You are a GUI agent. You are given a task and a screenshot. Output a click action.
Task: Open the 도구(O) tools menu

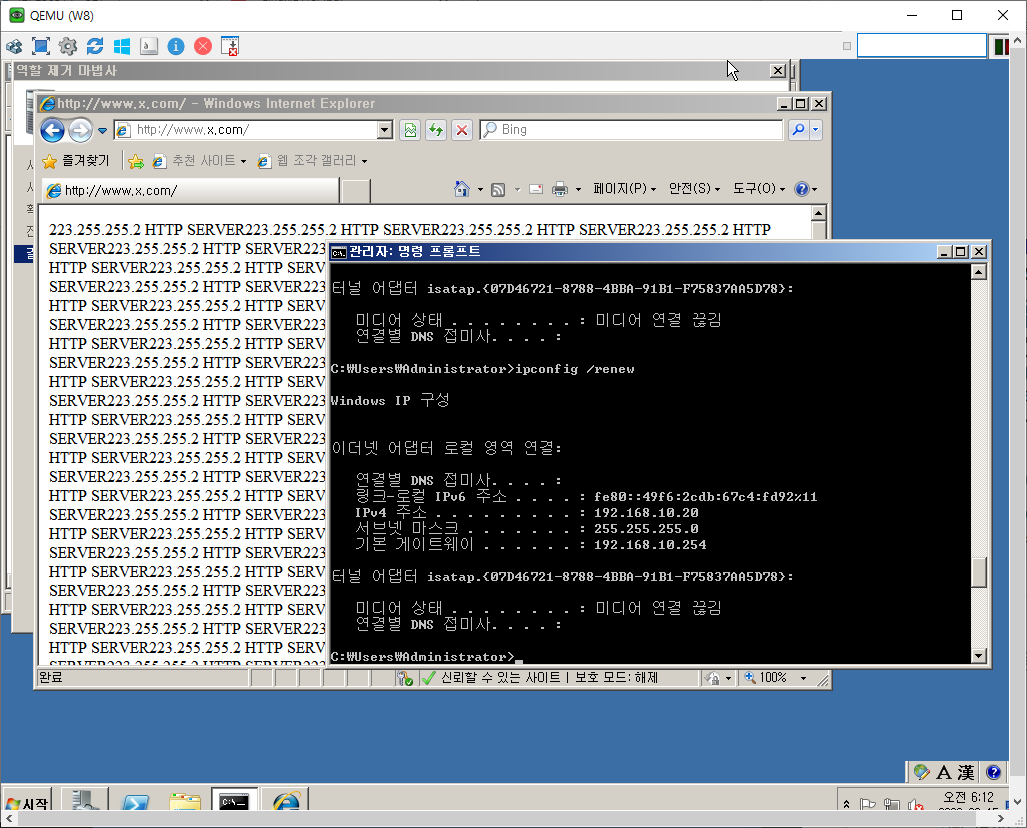point(758,189)
